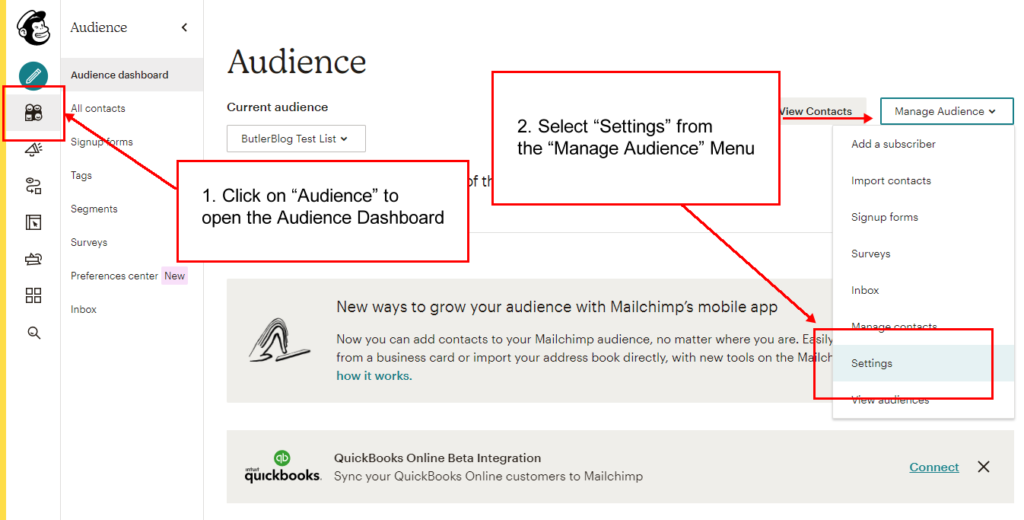
Task: Open the Content studio icon
Action: coord(33,259)
